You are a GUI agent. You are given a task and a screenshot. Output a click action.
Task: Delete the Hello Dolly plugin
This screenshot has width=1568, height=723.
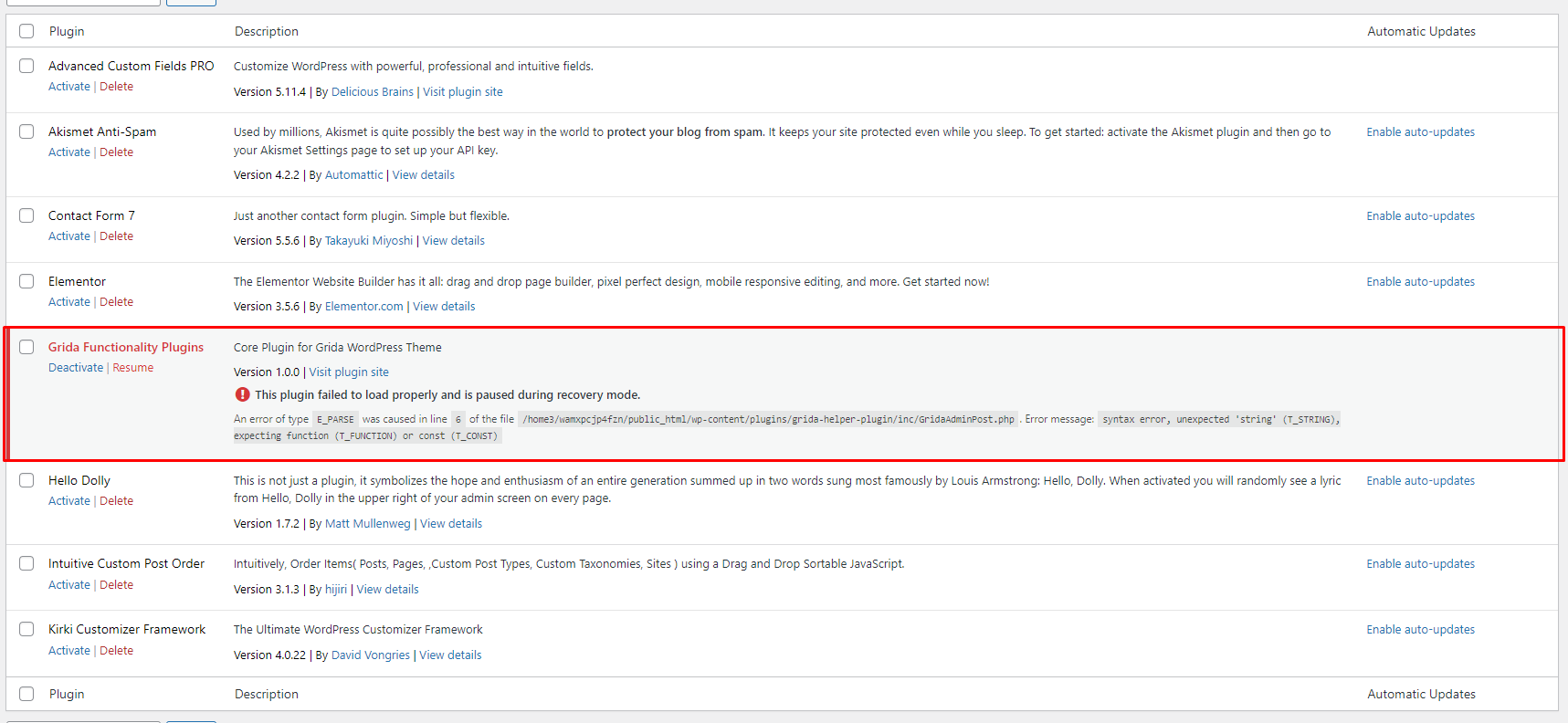pos(116,501)
